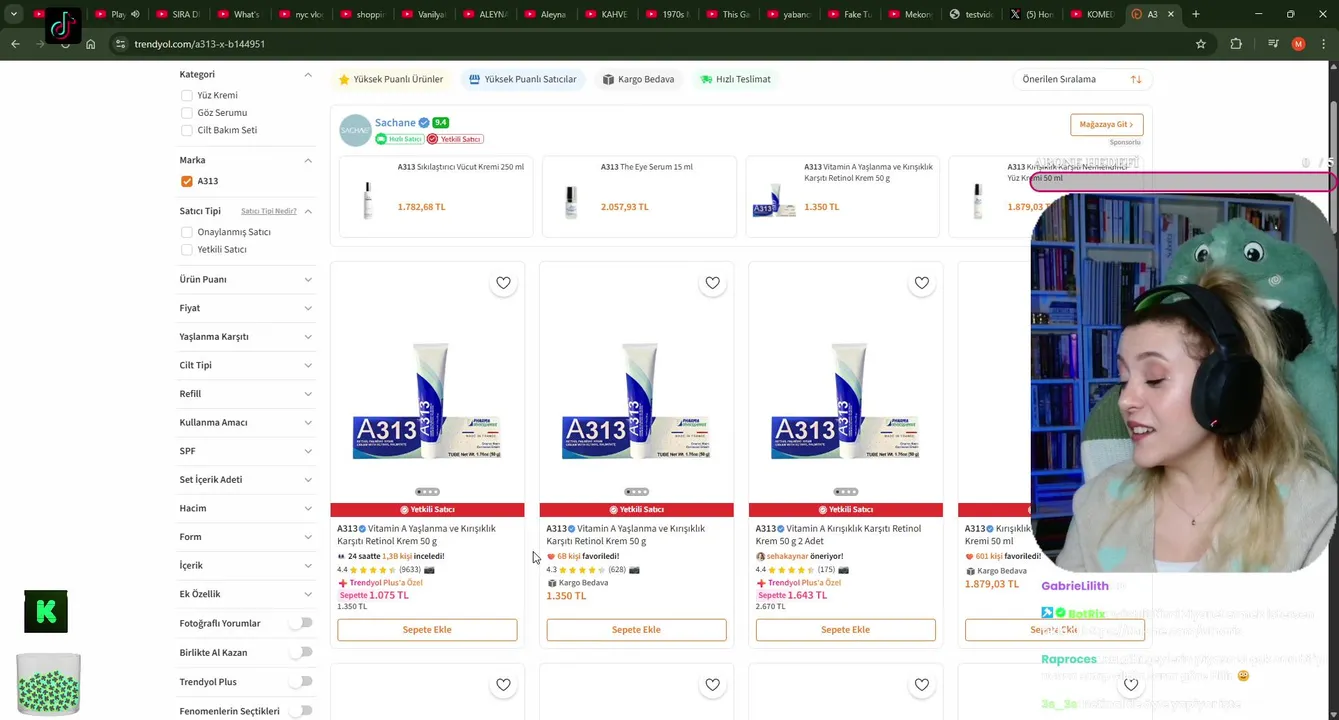This screenshot has width=1339, height=720.
Task: Click the camera icon next to (9633) reviews
Action: point(429,570)
